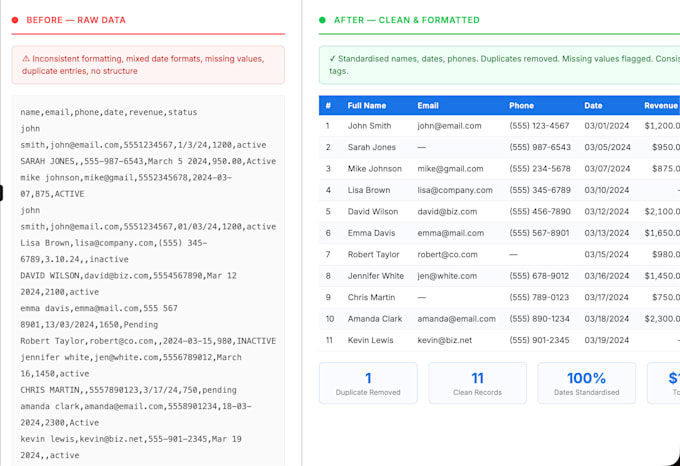Select the Lisa Brown name cell
Screen dimensions: 680x466
point(369,190)
